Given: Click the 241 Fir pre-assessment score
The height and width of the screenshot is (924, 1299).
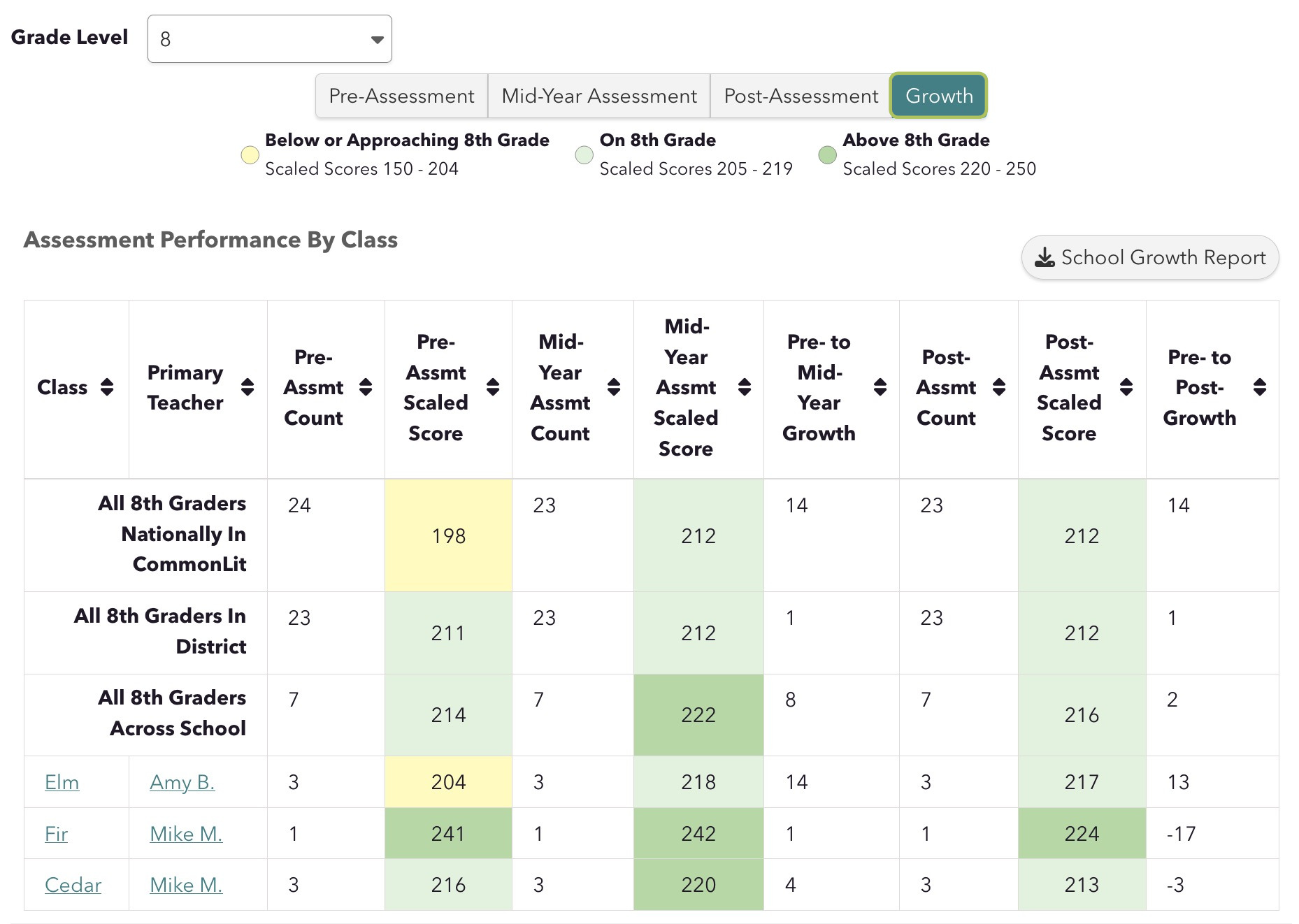Looking at the screenshot, I should point(448,834).
